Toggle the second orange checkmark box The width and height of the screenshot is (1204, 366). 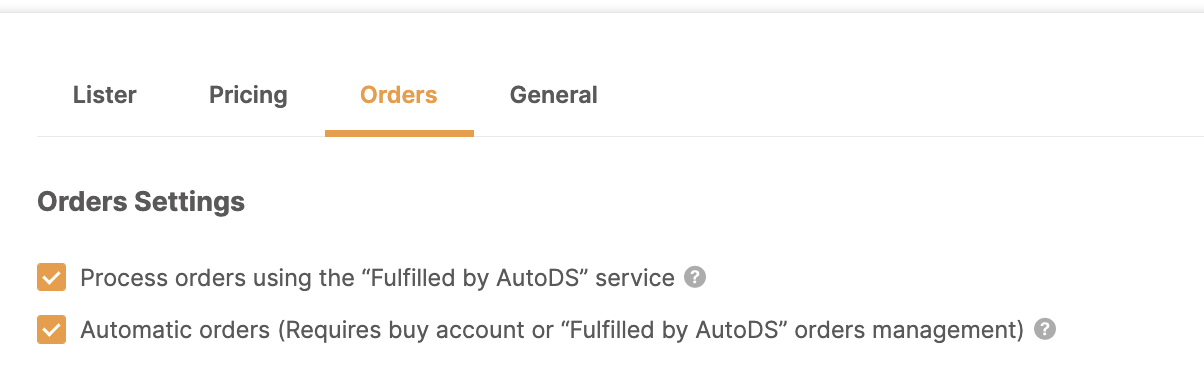pos(52,329)
